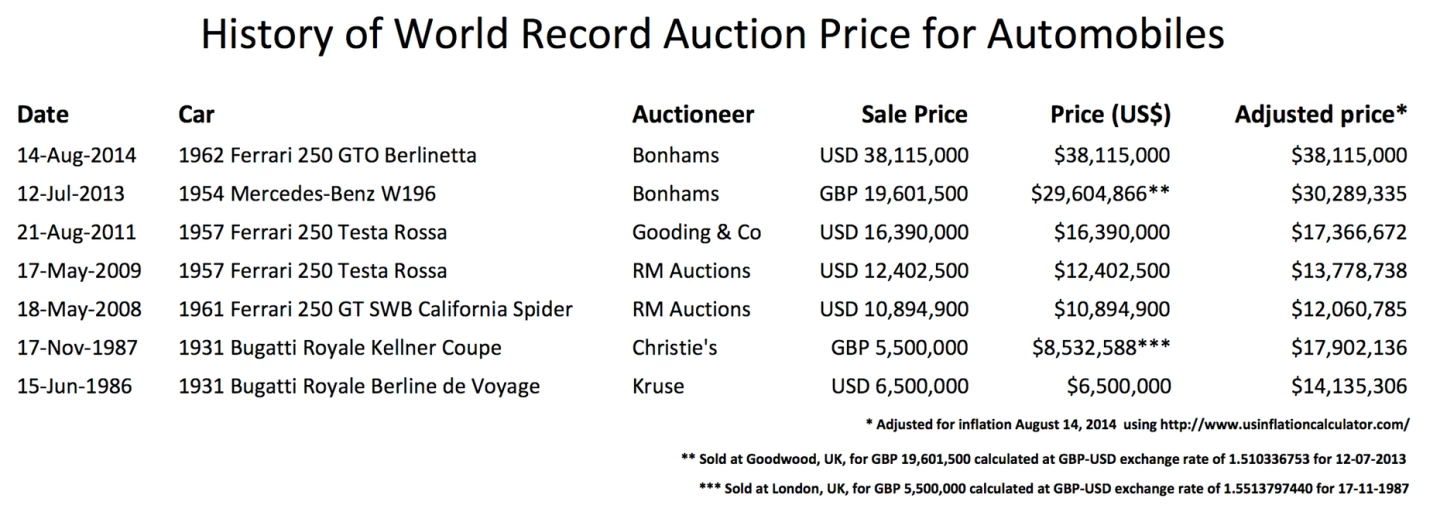The width and height of the screenshot is (1440, 512).
Task: Click the 1962 Ferrari 250 GTO Berlinetta entry
Action: [327, 155]
